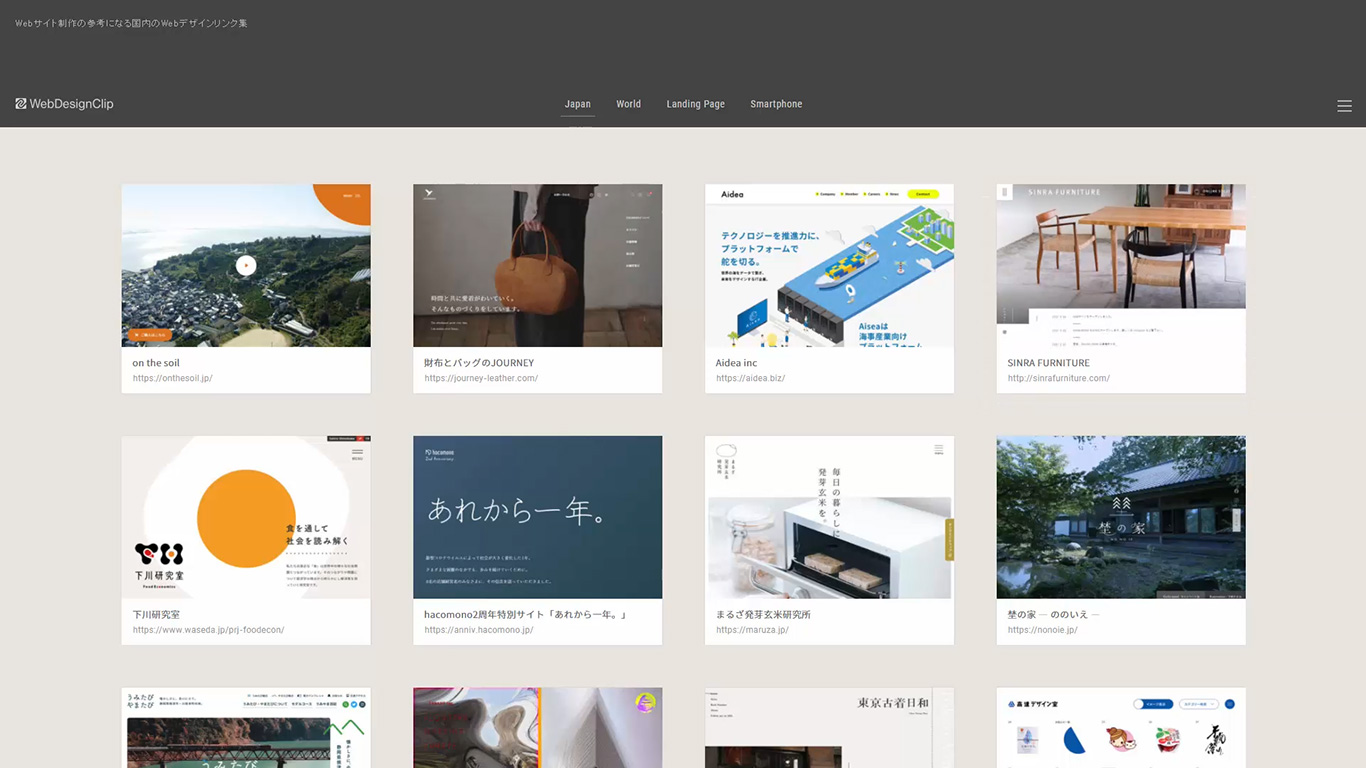Screen dimensions: 1366x768
Task: Open the うみたび やまたび thumbnail
Action: coord(246,728)
